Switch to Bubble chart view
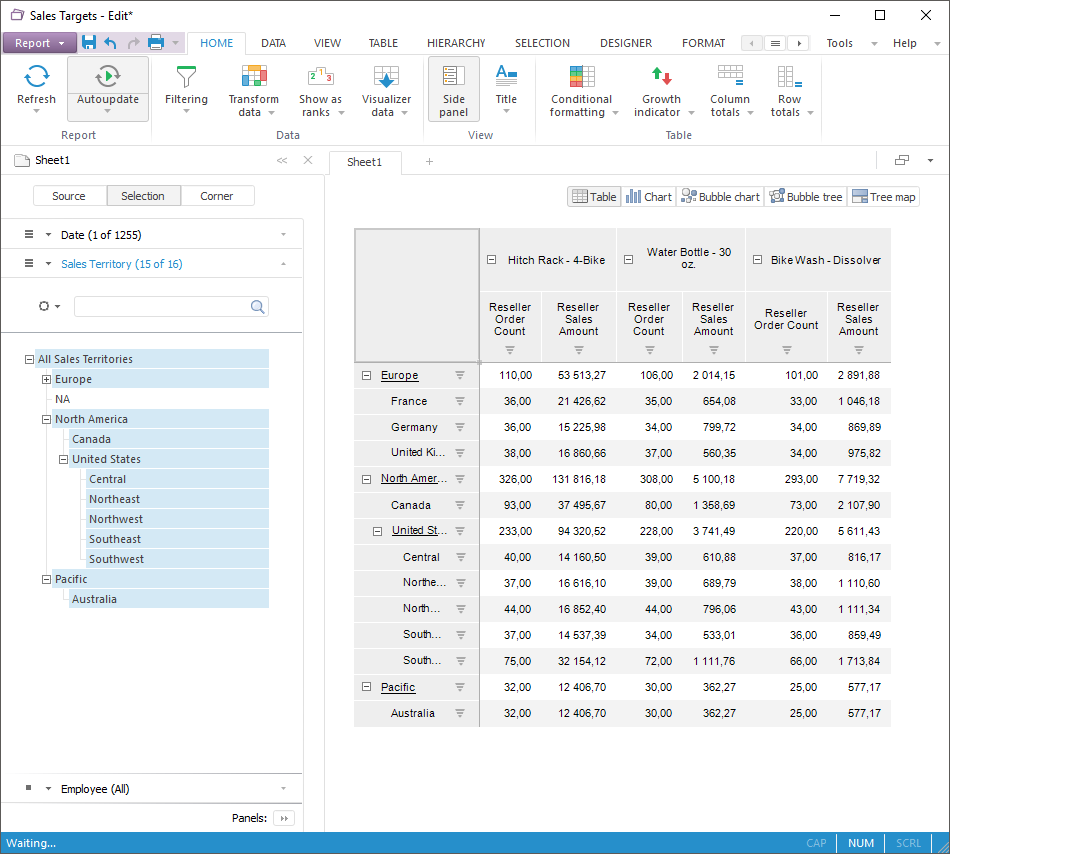 pyautogui.click(x=720, y=197)
